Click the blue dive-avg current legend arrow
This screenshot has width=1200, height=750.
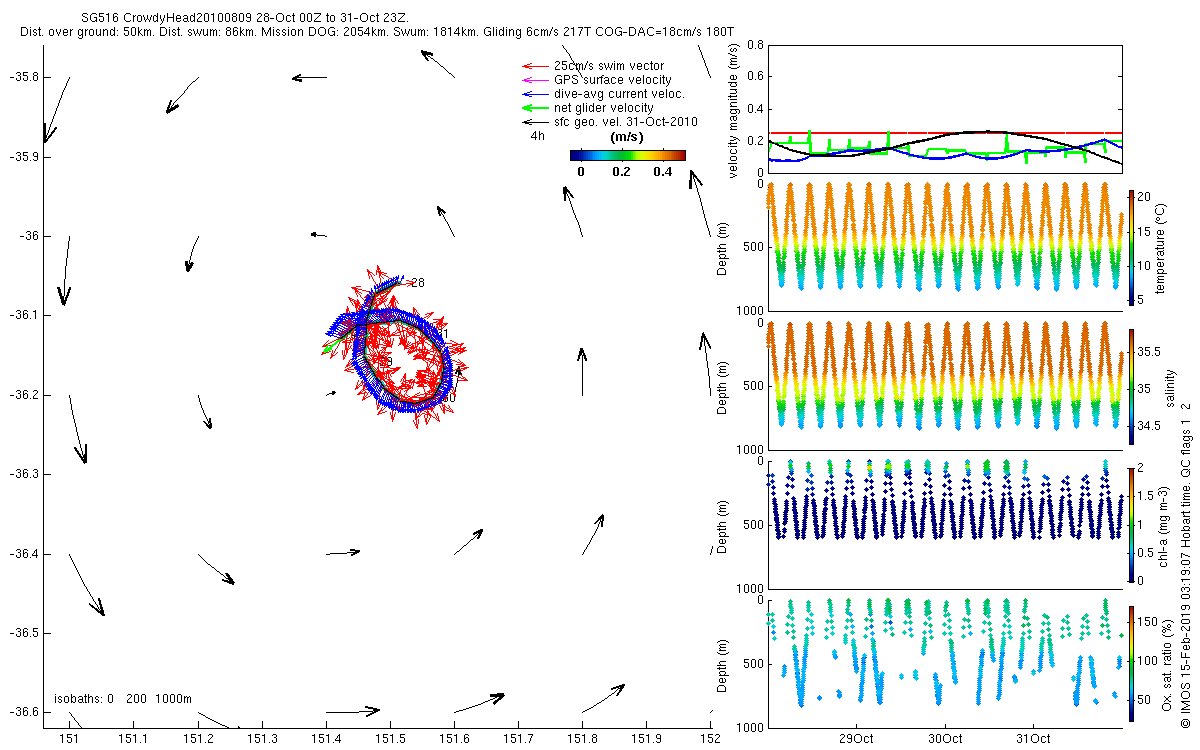[534, 94]
